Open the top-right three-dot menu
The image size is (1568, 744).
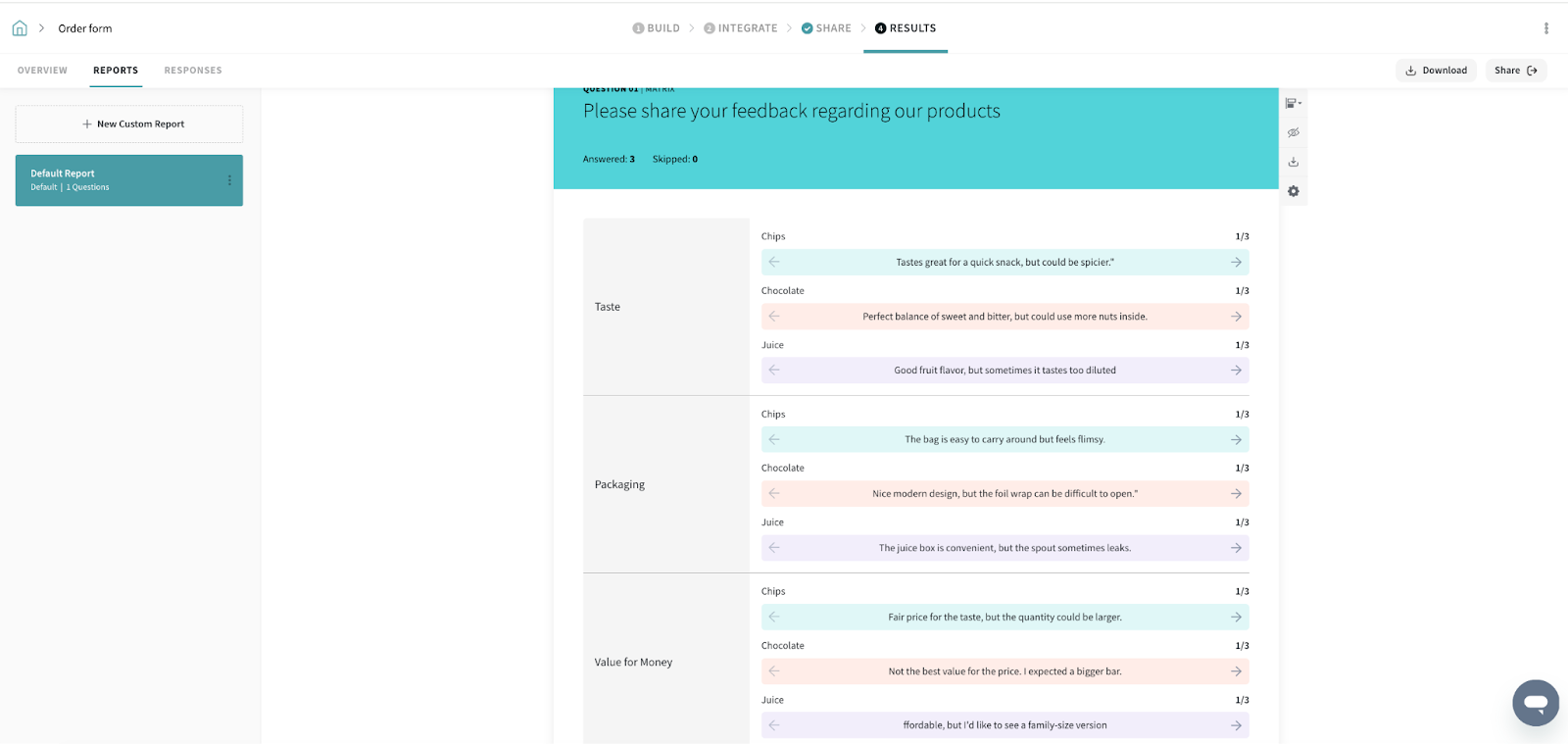[1545, 28]
